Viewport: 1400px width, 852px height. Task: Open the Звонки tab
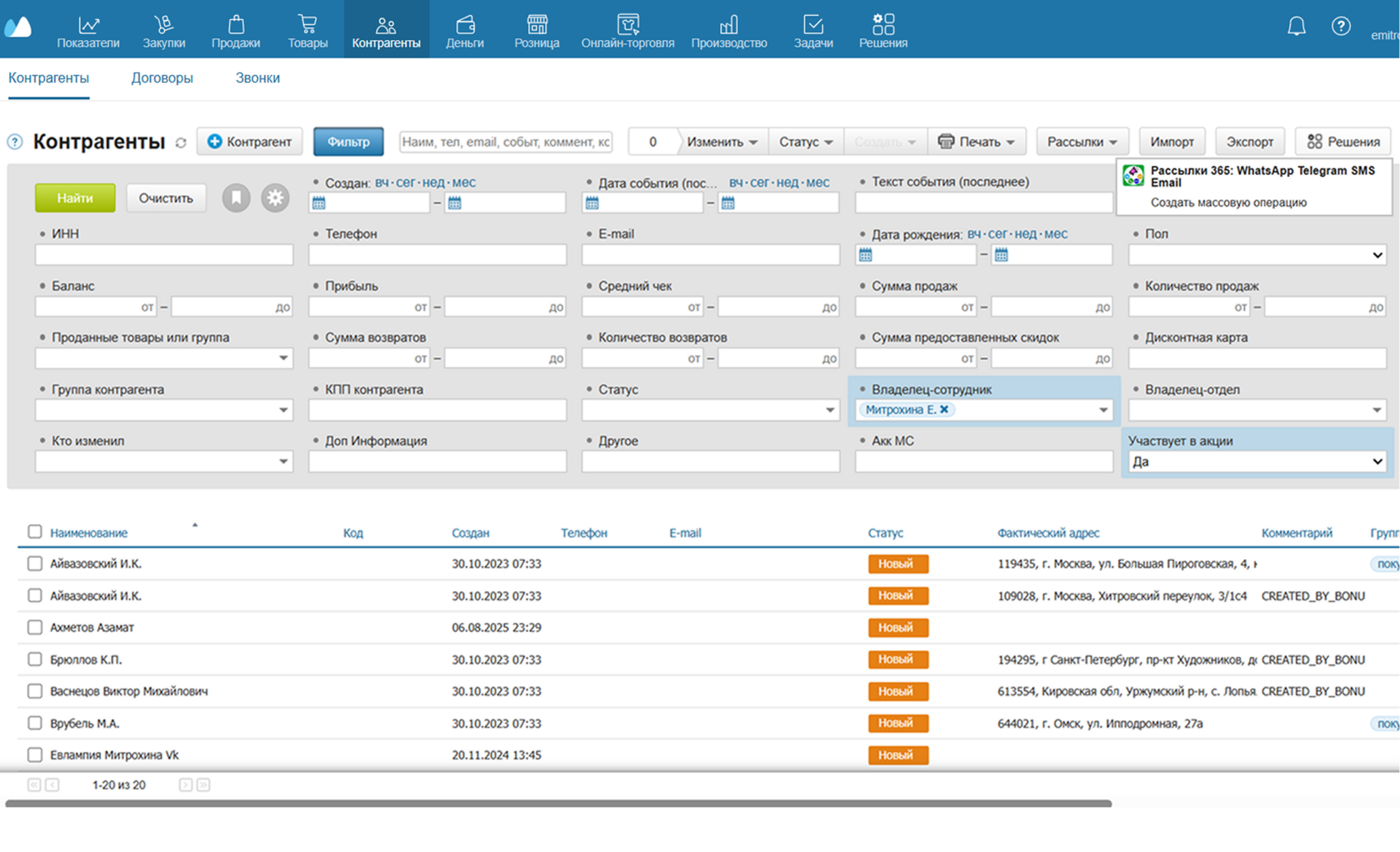(x=257, y=78)
